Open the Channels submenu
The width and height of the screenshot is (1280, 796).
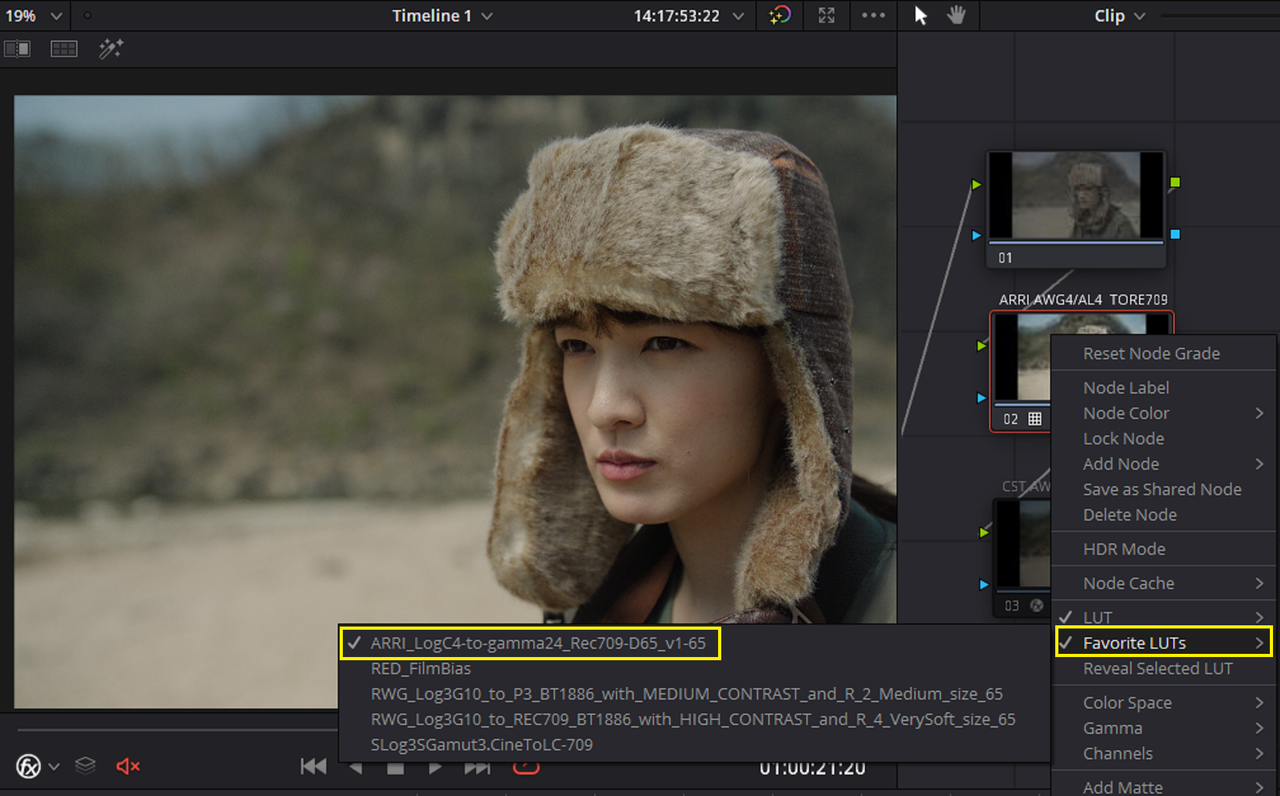pyautogui.click(x=1164, y=754)
